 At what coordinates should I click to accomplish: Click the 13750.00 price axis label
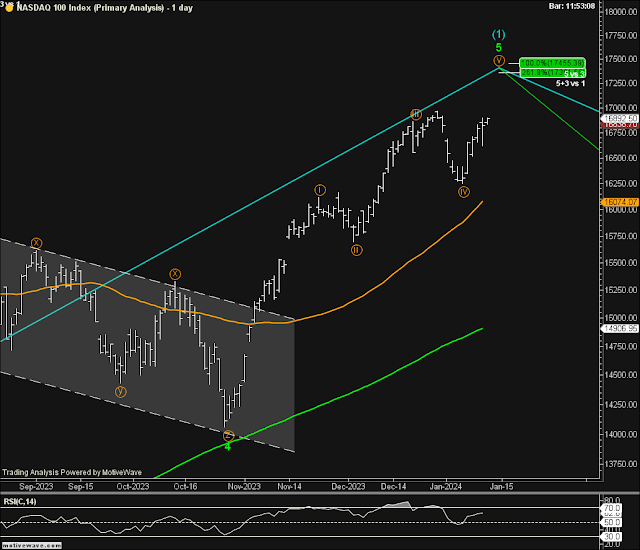coord(620,464)
